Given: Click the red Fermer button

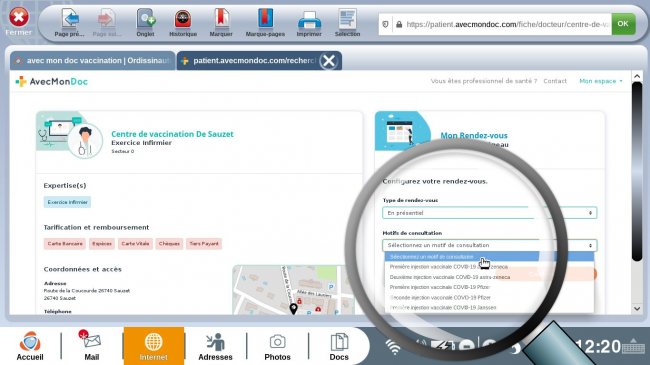Looking at the screenshot, I should [19, 17].
